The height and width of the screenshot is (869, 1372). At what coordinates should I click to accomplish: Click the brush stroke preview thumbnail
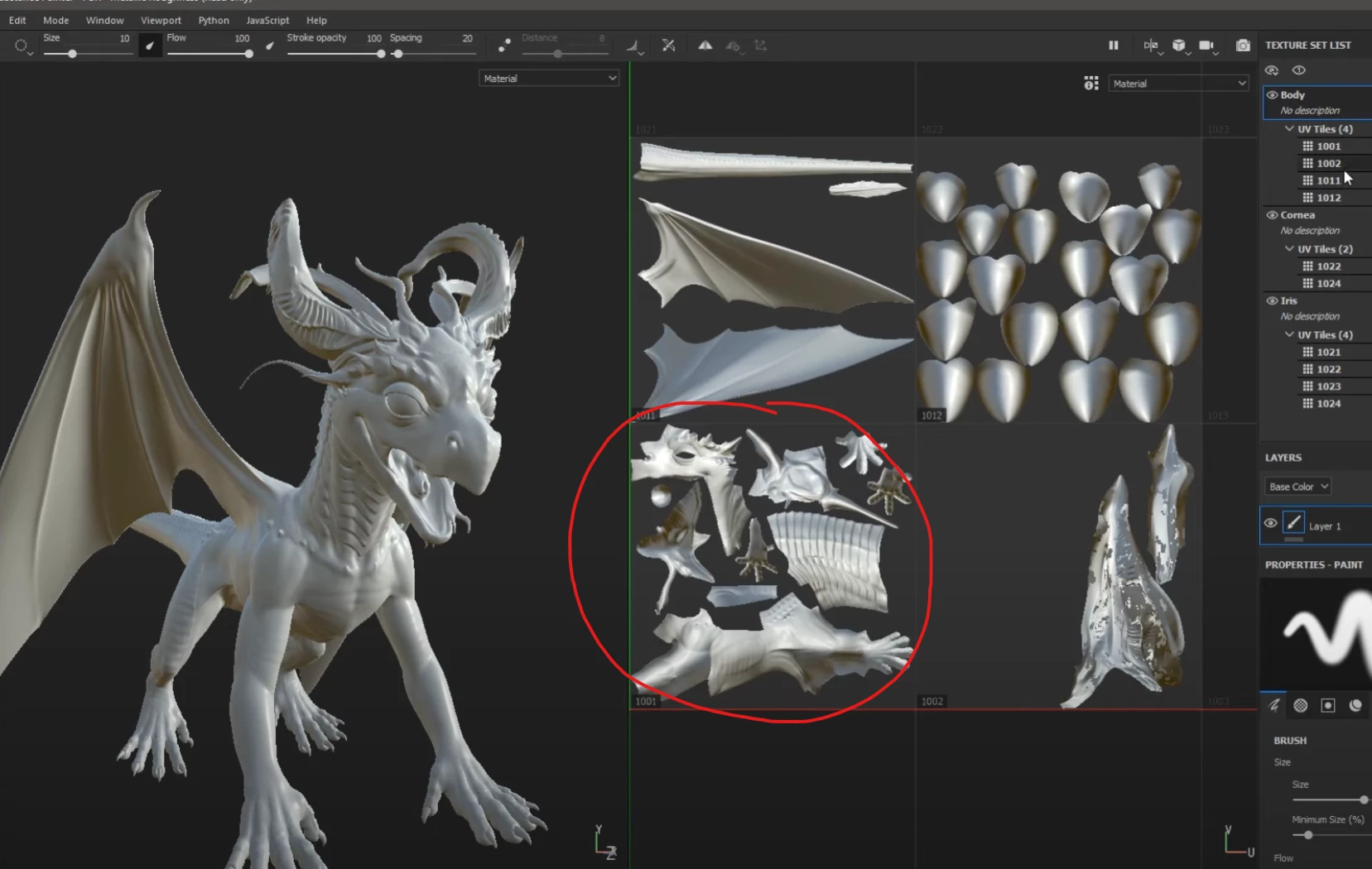(x=1316, y=634)
